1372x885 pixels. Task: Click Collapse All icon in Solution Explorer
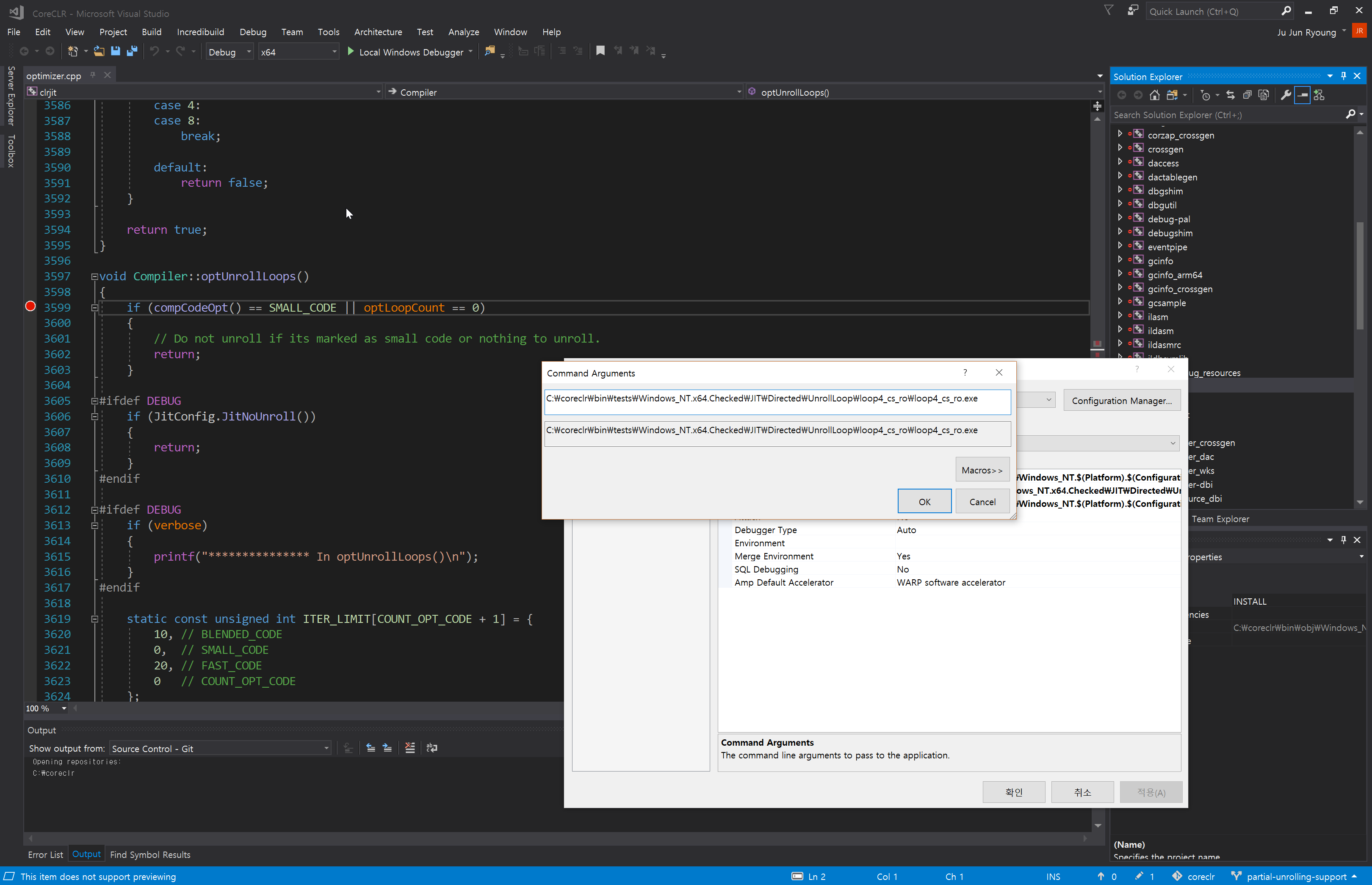(x=1247, y=95)
